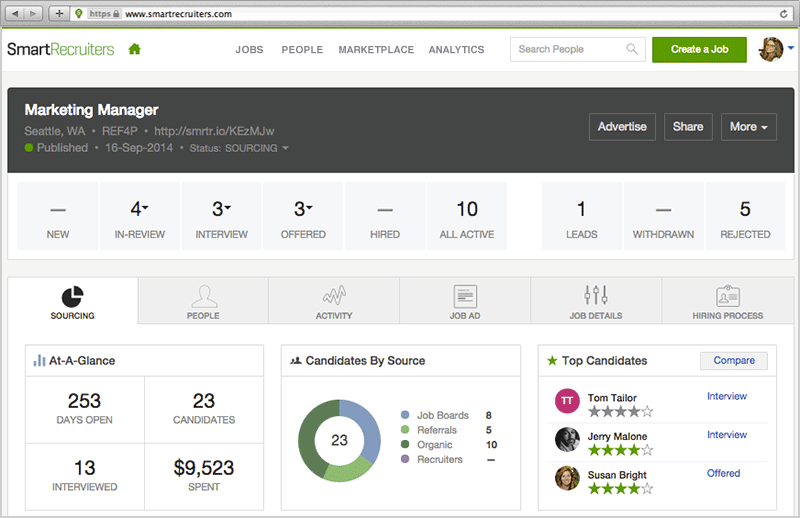
Task: Expand the IN-REVIEW count dropdown
Action: [x=146, y=207]
